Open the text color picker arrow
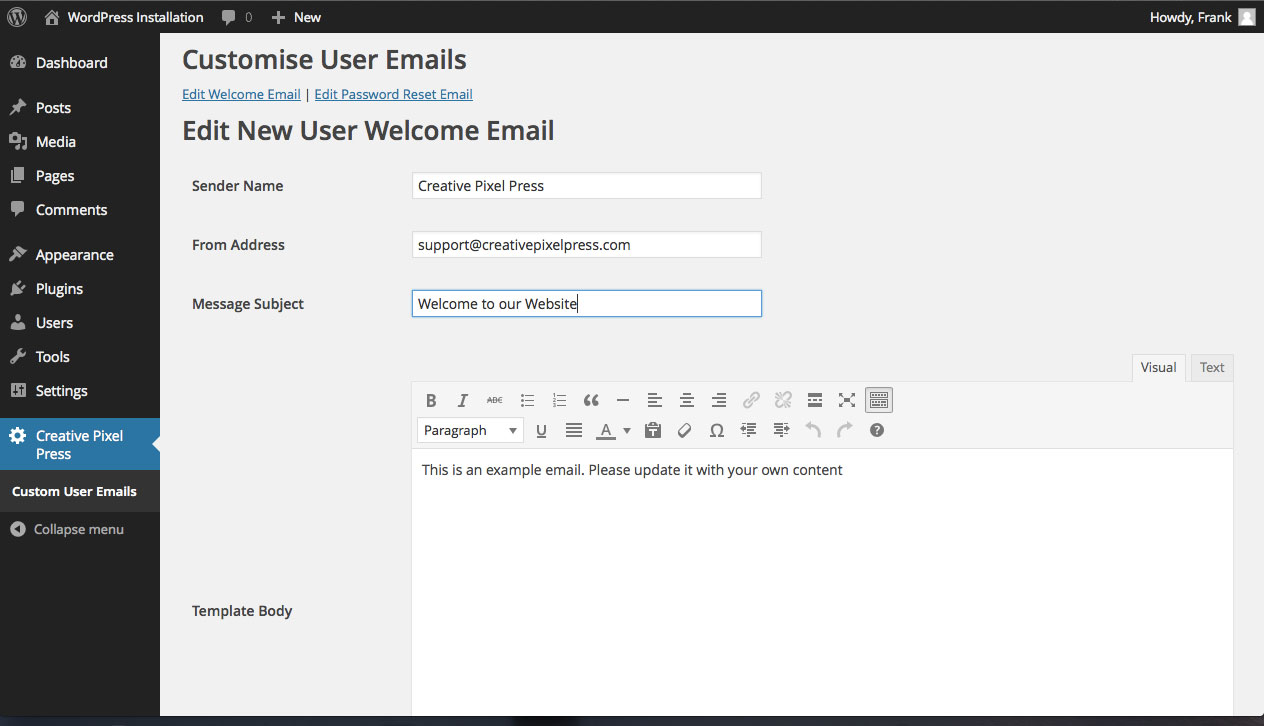 coord(627,431)
